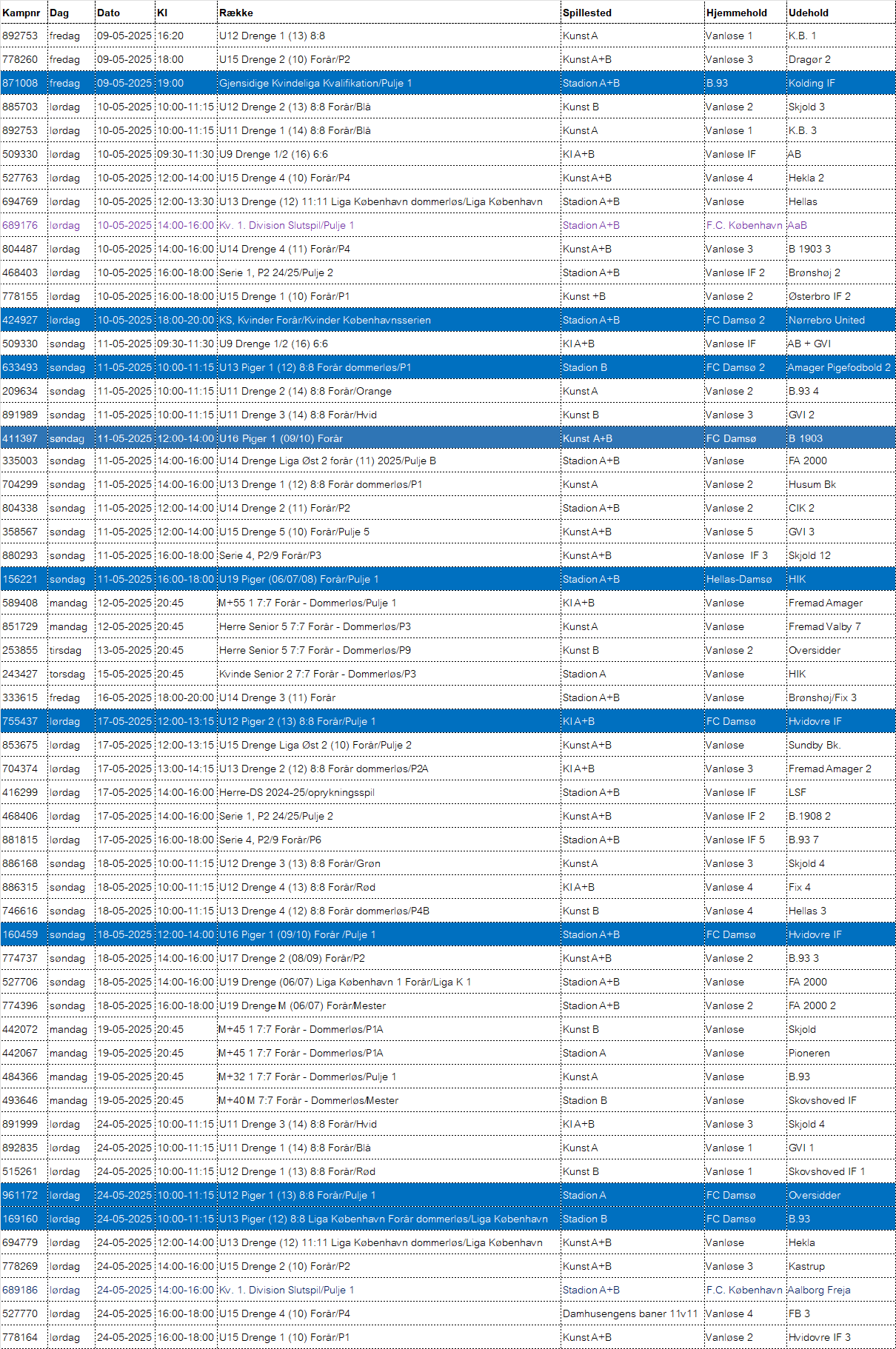Viewport: 896px width, 1349px height.
Task: Click F.C. København home team versus AaB
Action: (744, 225)
